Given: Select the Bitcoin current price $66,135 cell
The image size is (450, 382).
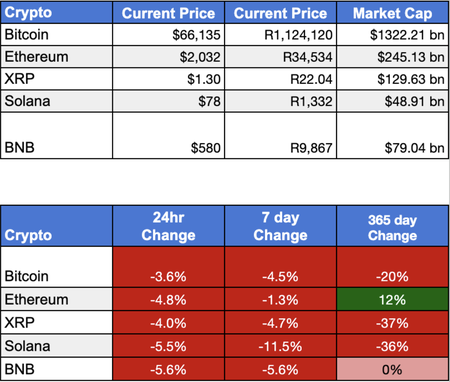Looking at the screenshot, I should tap(169, 35).
